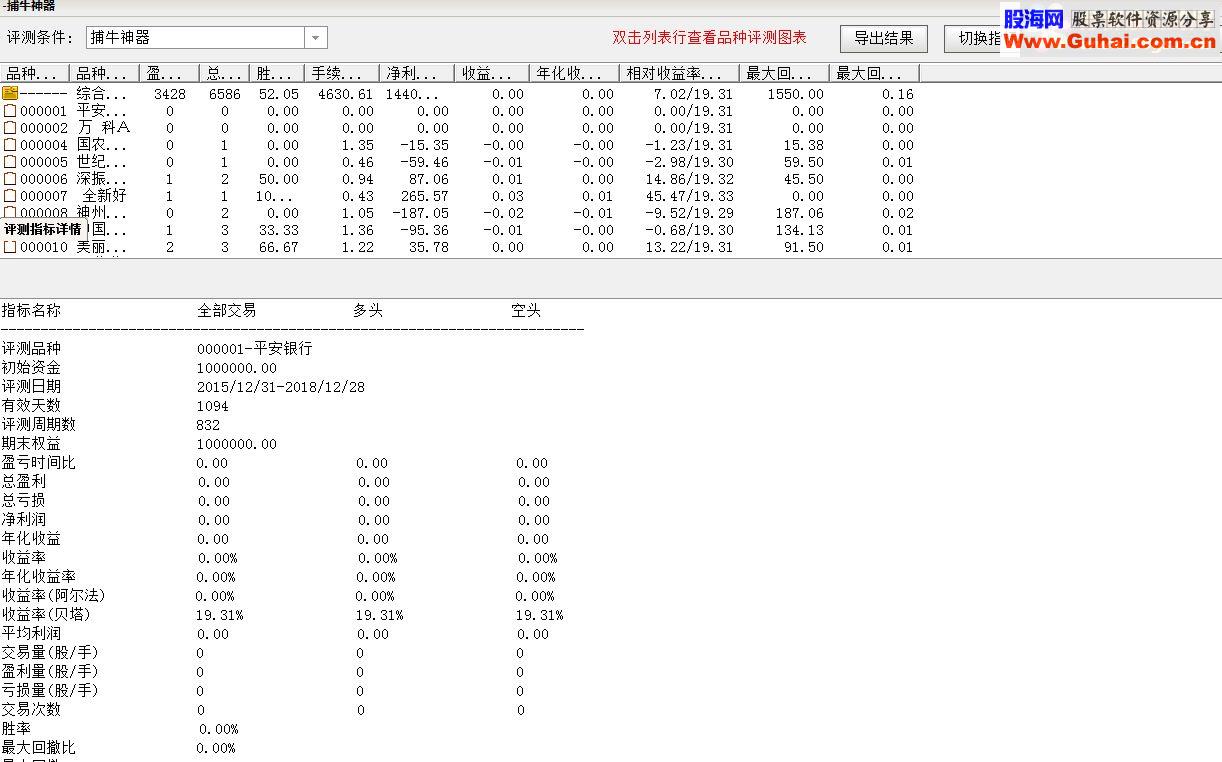
Task: Click the 1550.00 max drawdown value
Action: coord(796,94)
